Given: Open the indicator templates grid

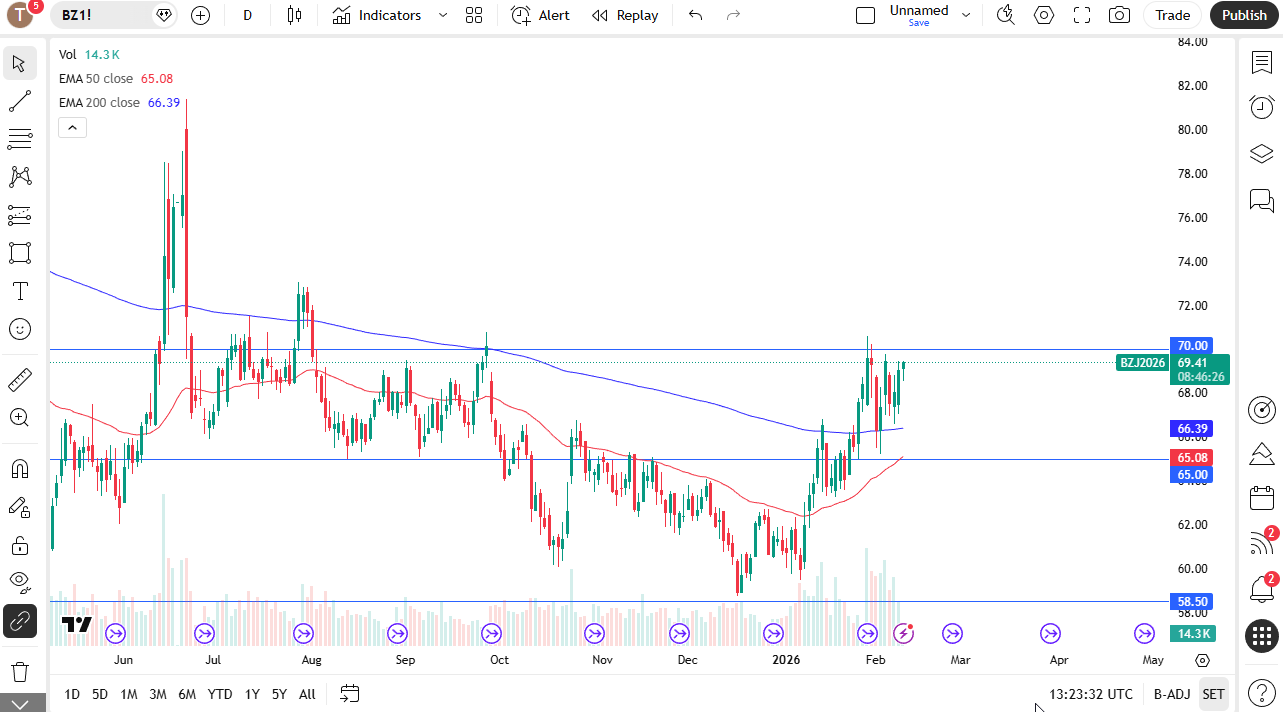Looking at the screenshot, I should [x=474, y=15].
